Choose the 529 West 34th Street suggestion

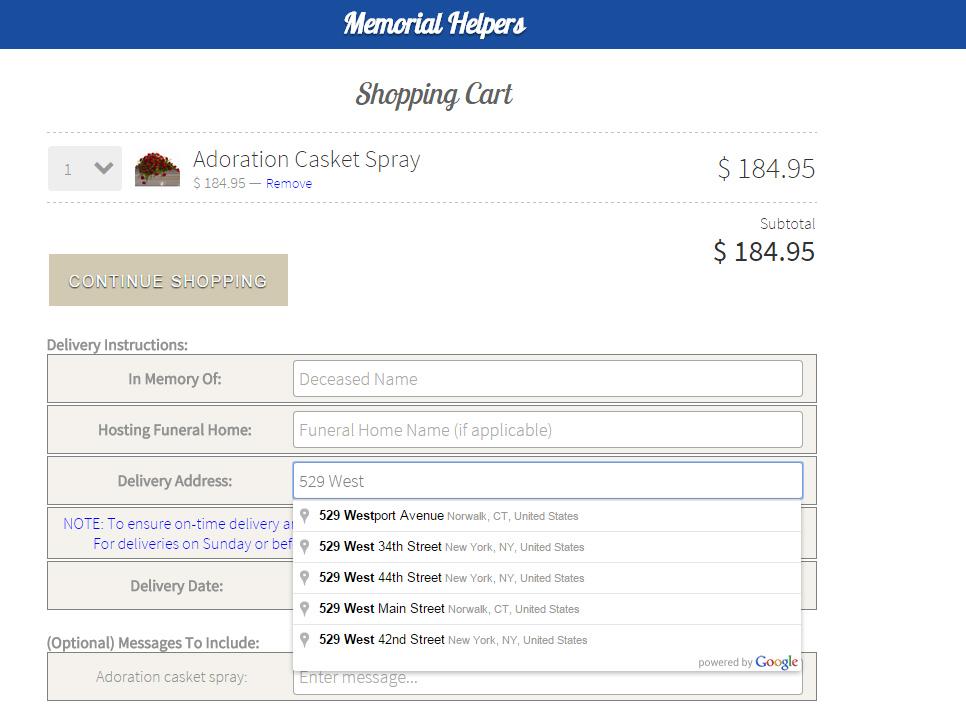click(547, 547)
